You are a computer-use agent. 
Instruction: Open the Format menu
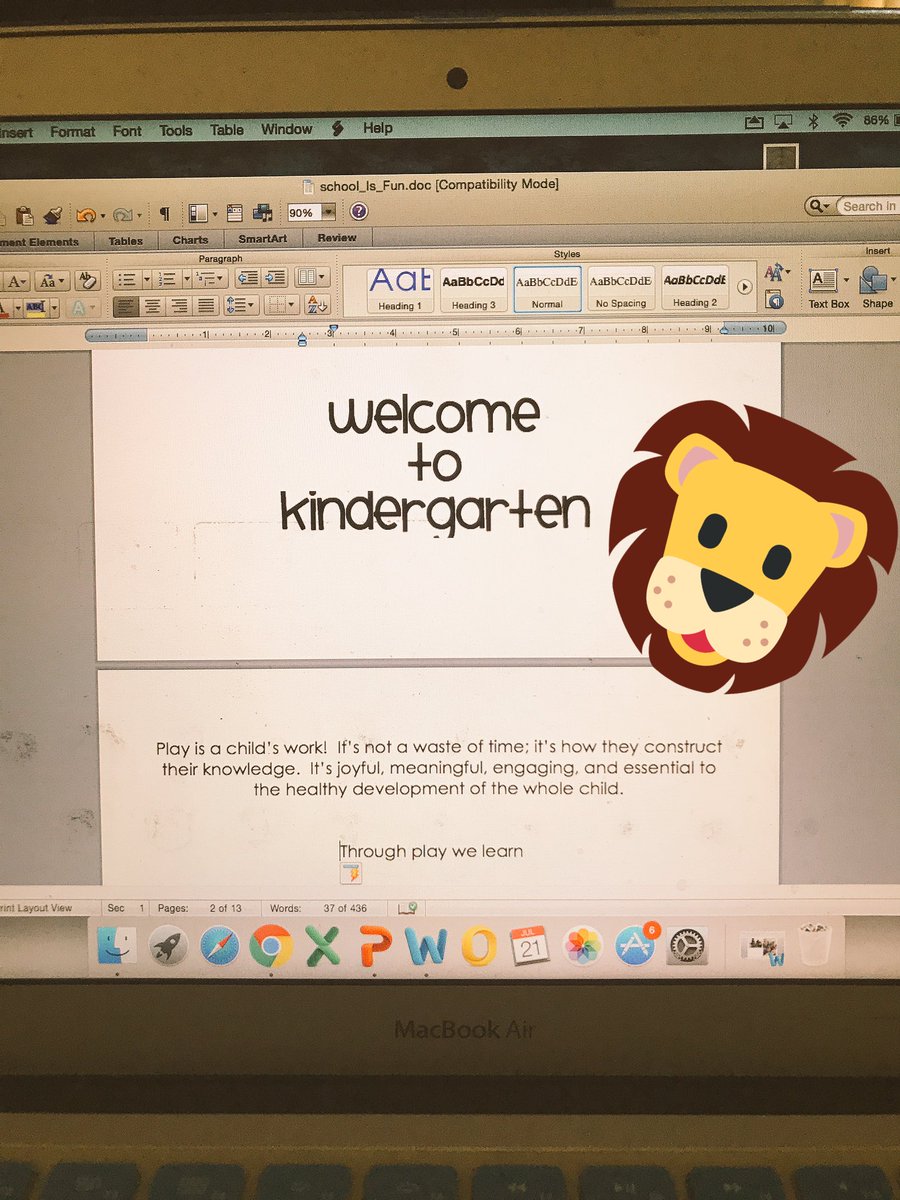(72, 131)
